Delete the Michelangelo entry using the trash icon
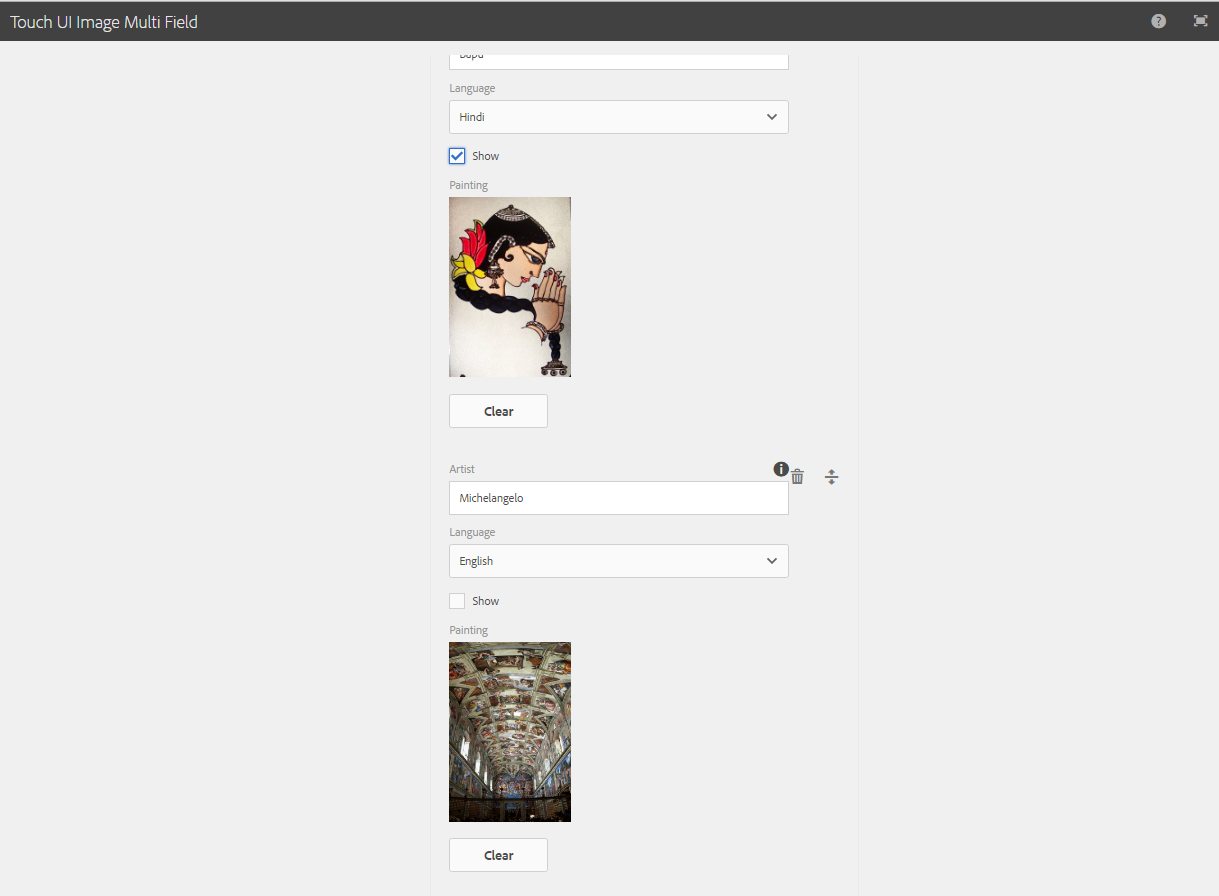This screenshot has width=1219, height=896. [x=797, y=477]
